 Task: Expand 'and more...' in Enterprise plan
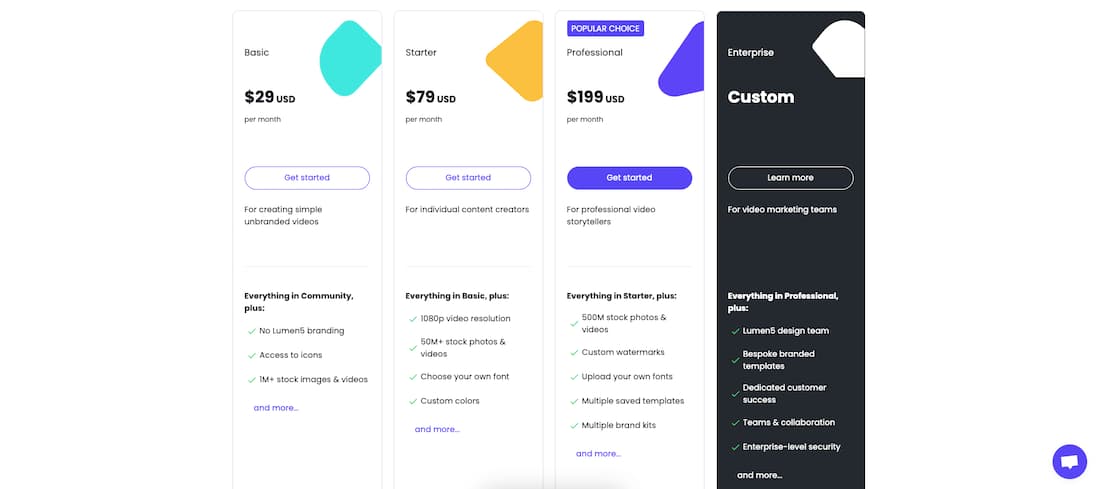pyautogui.click(x=759, y=475)
